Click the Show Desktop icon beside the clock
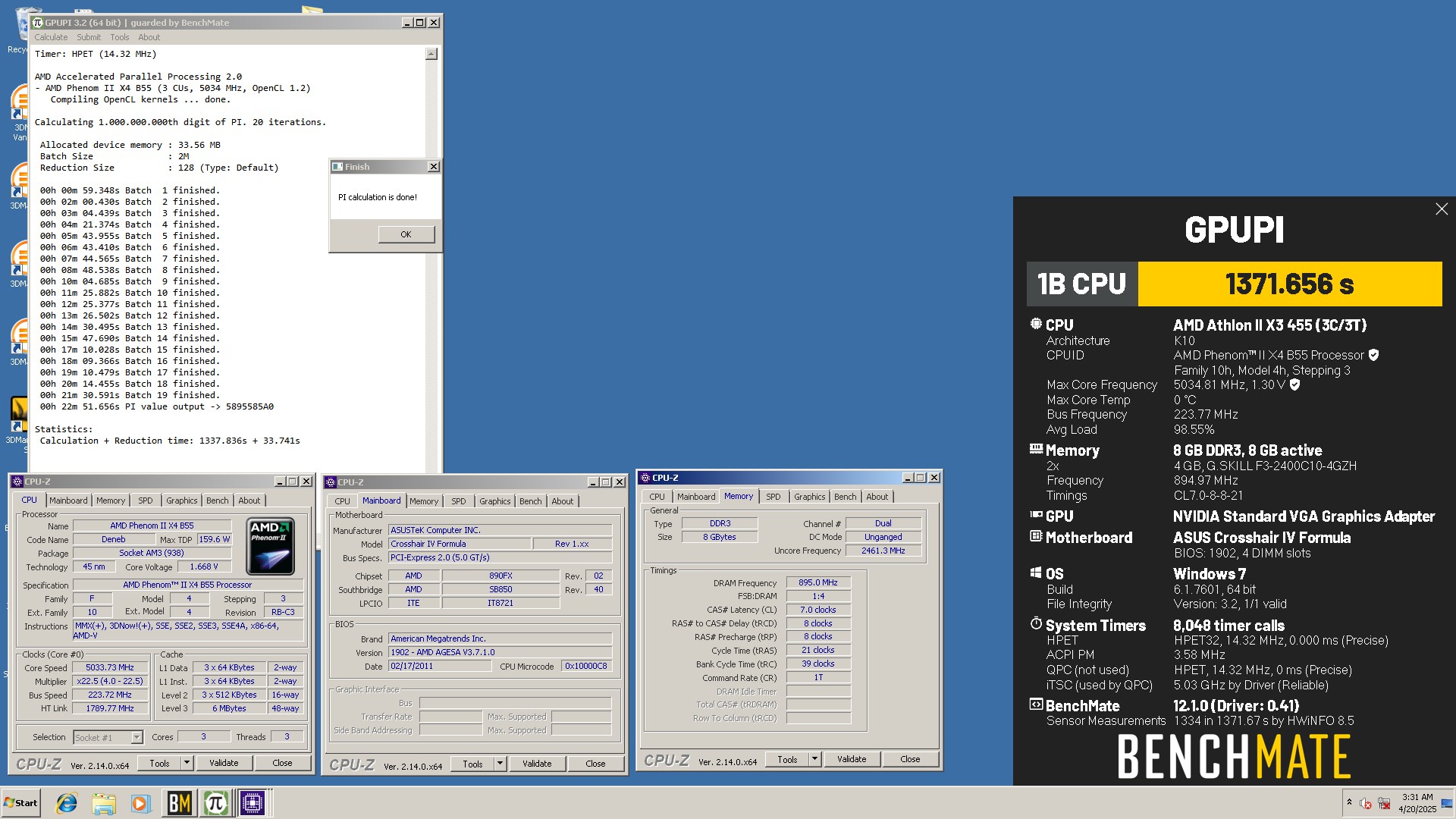1456x819 pixels. (1447, 803)
